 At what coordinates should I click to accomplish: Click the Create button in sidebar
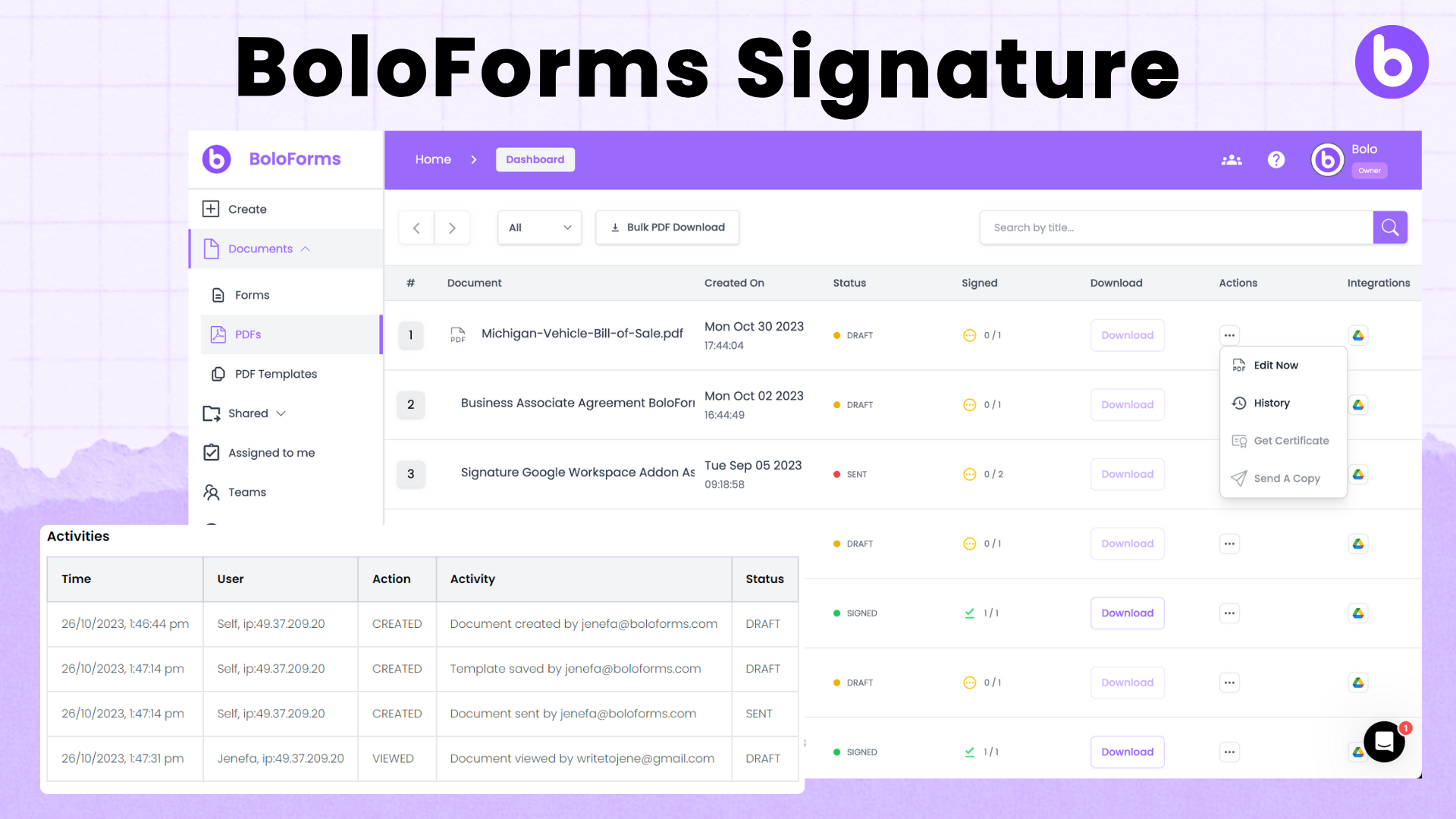point(248,208)
